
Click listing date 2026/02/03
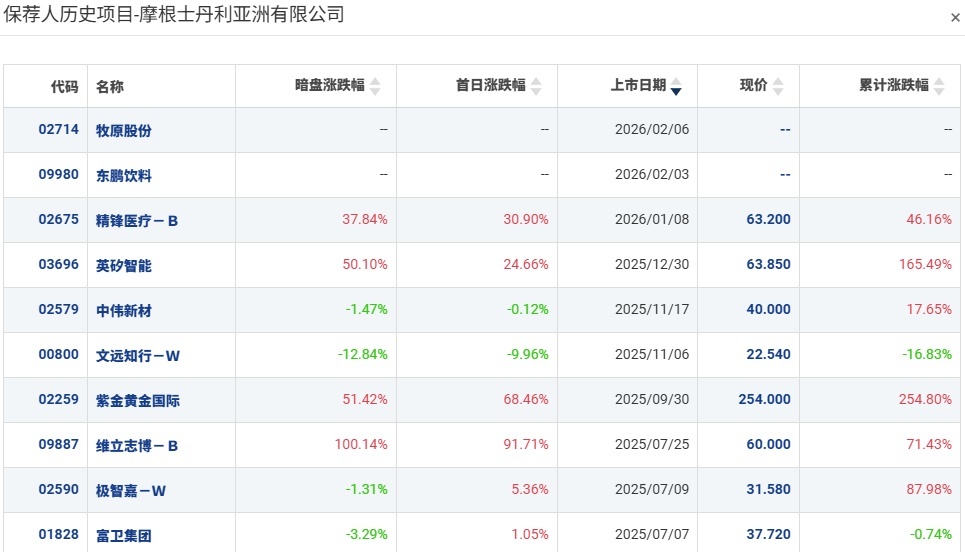coord(652,174)
